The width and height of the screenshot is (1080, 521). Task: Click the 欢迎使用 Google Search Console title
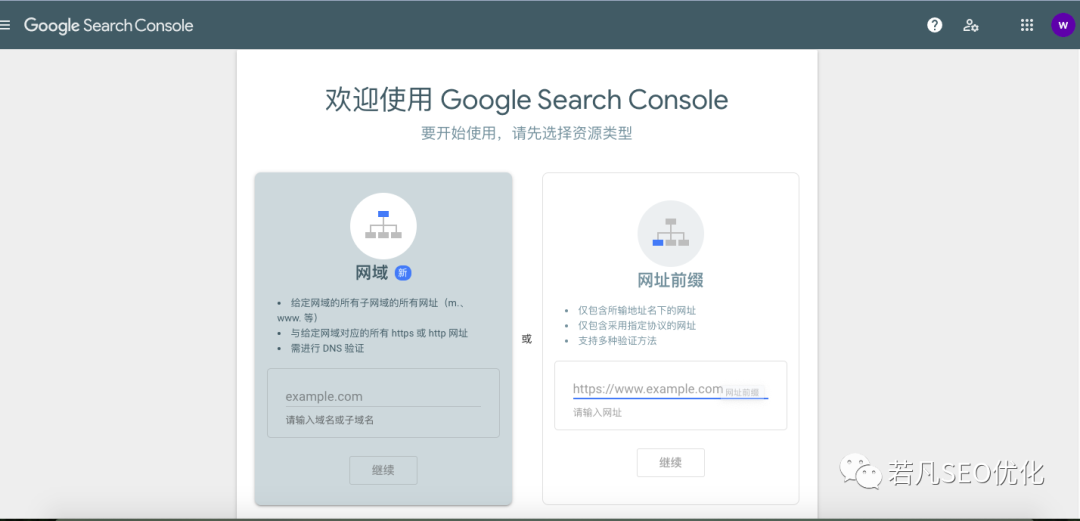526,100
